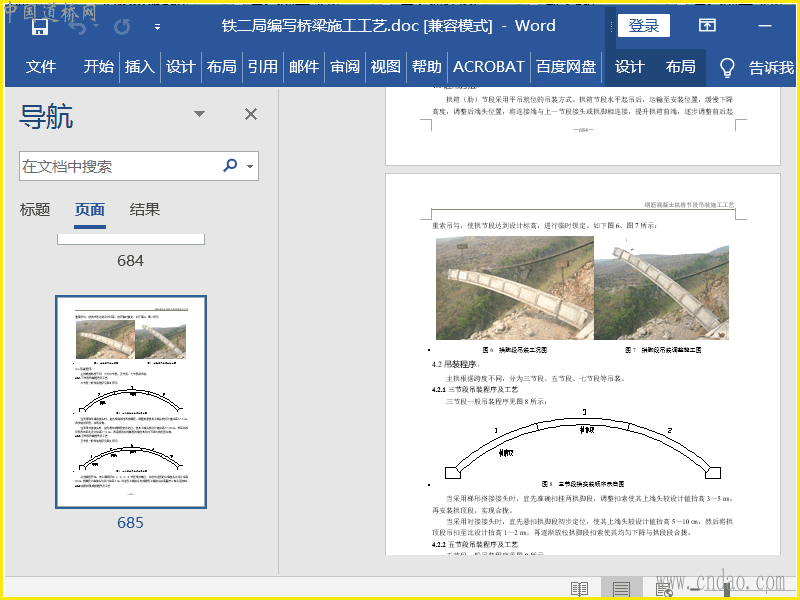Switch to Read Mode view icon
The width and height of the screenshot is (800, 600).
click(580, 589)
